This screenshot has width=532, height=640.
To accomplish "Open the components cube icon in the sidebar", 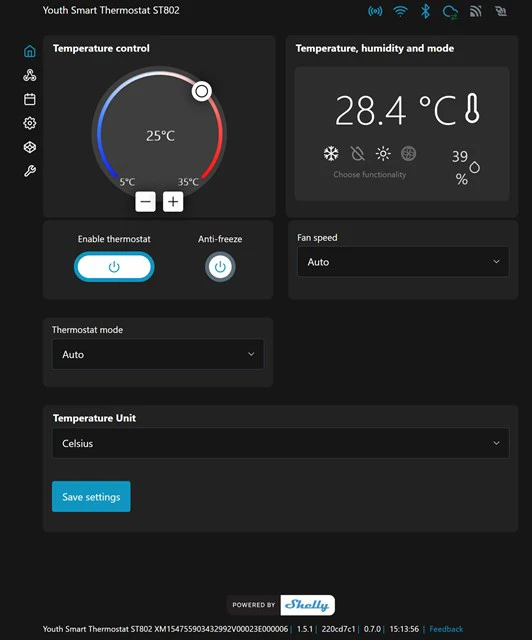I will coord(30,147).
